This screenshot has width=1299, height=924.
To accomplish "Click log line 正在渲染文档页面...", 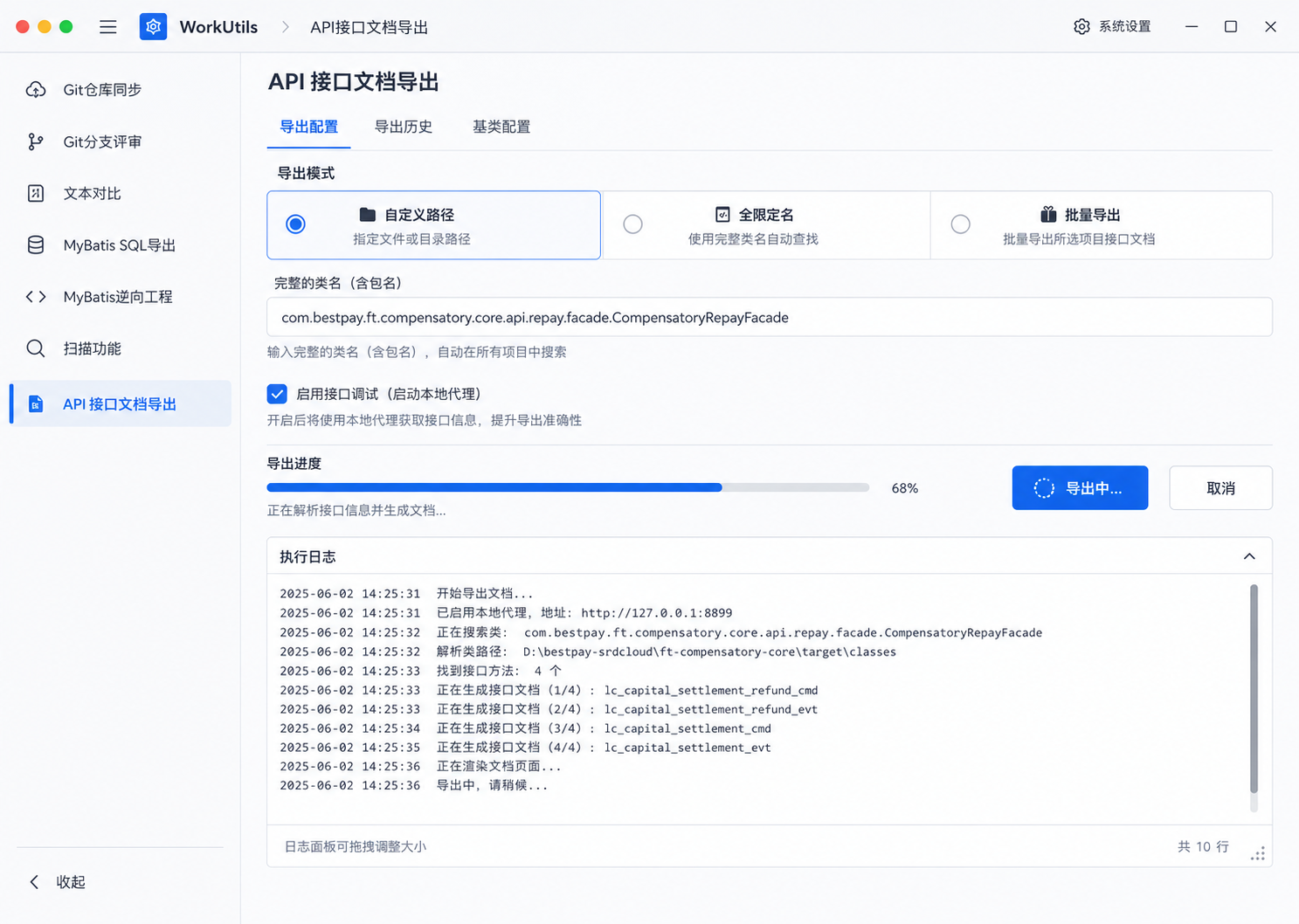I will [420, 767].
